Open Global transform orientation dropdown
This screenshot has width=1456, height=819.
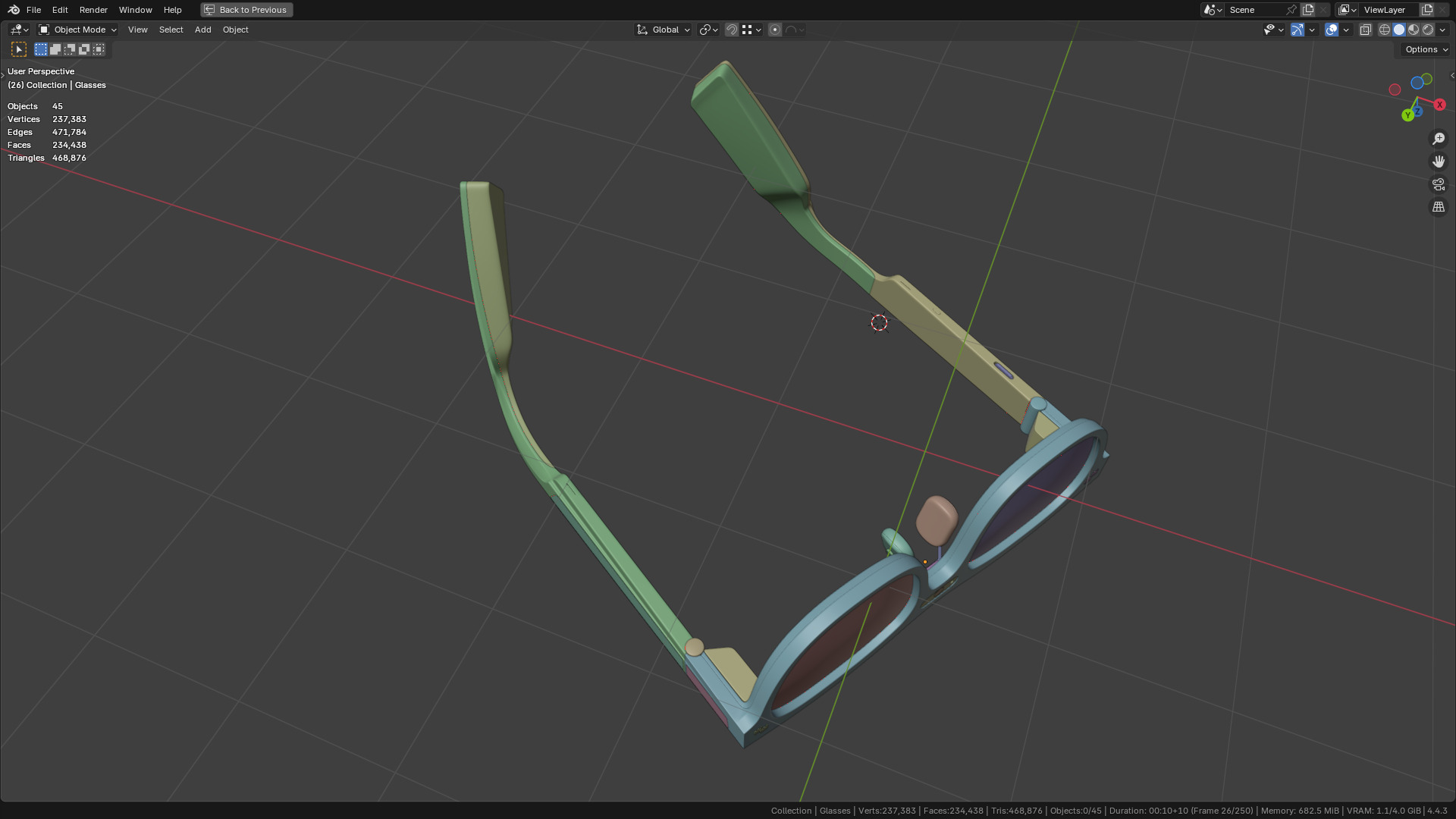[x=664, y=30]
